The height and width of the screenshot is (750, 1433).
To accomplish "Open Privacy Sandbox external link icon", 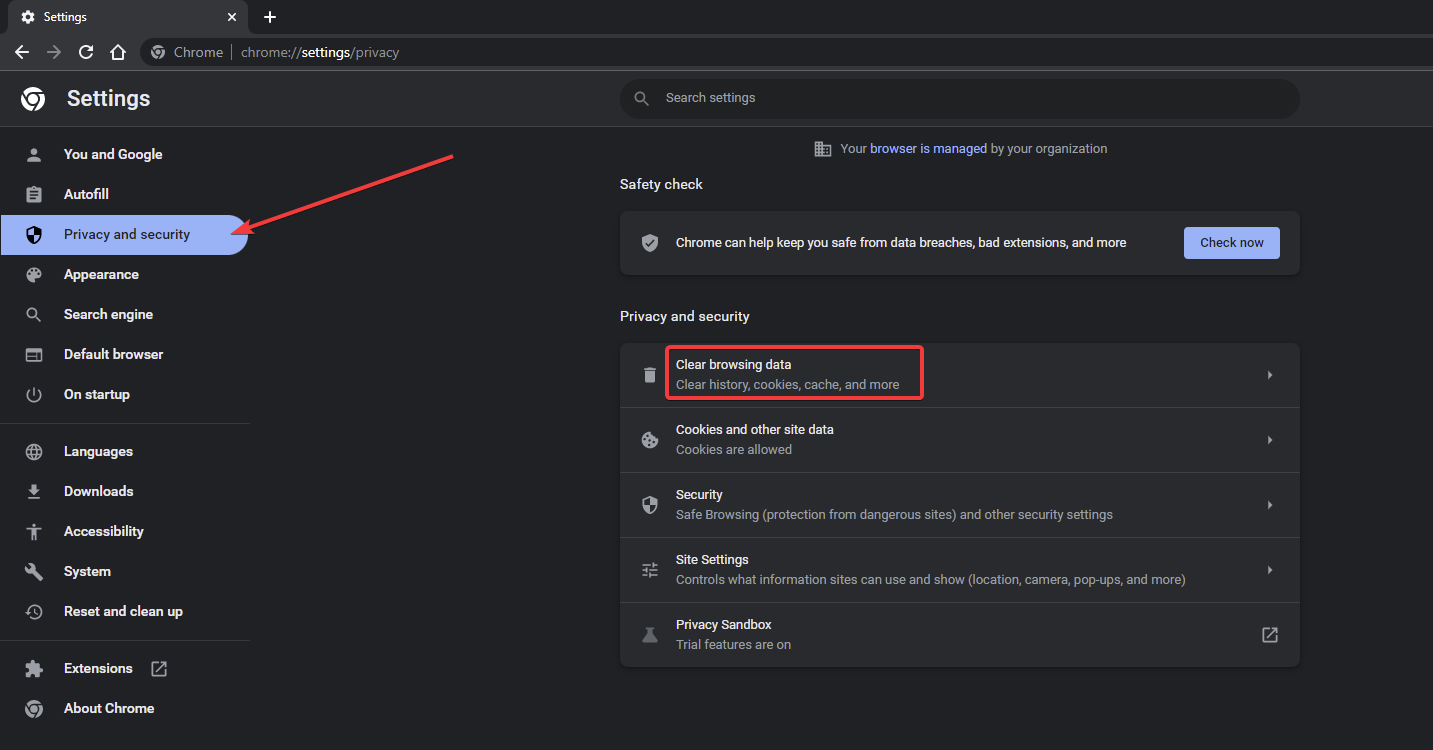I will pos(1269,635).
